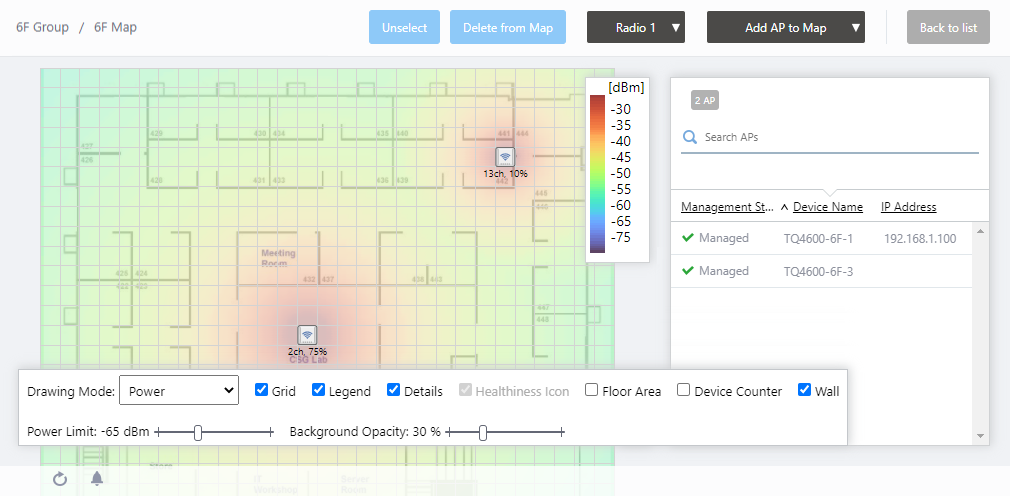Open the Drawing Mode dropdown
The image size is (1010, 496).
tap(178, 391)
